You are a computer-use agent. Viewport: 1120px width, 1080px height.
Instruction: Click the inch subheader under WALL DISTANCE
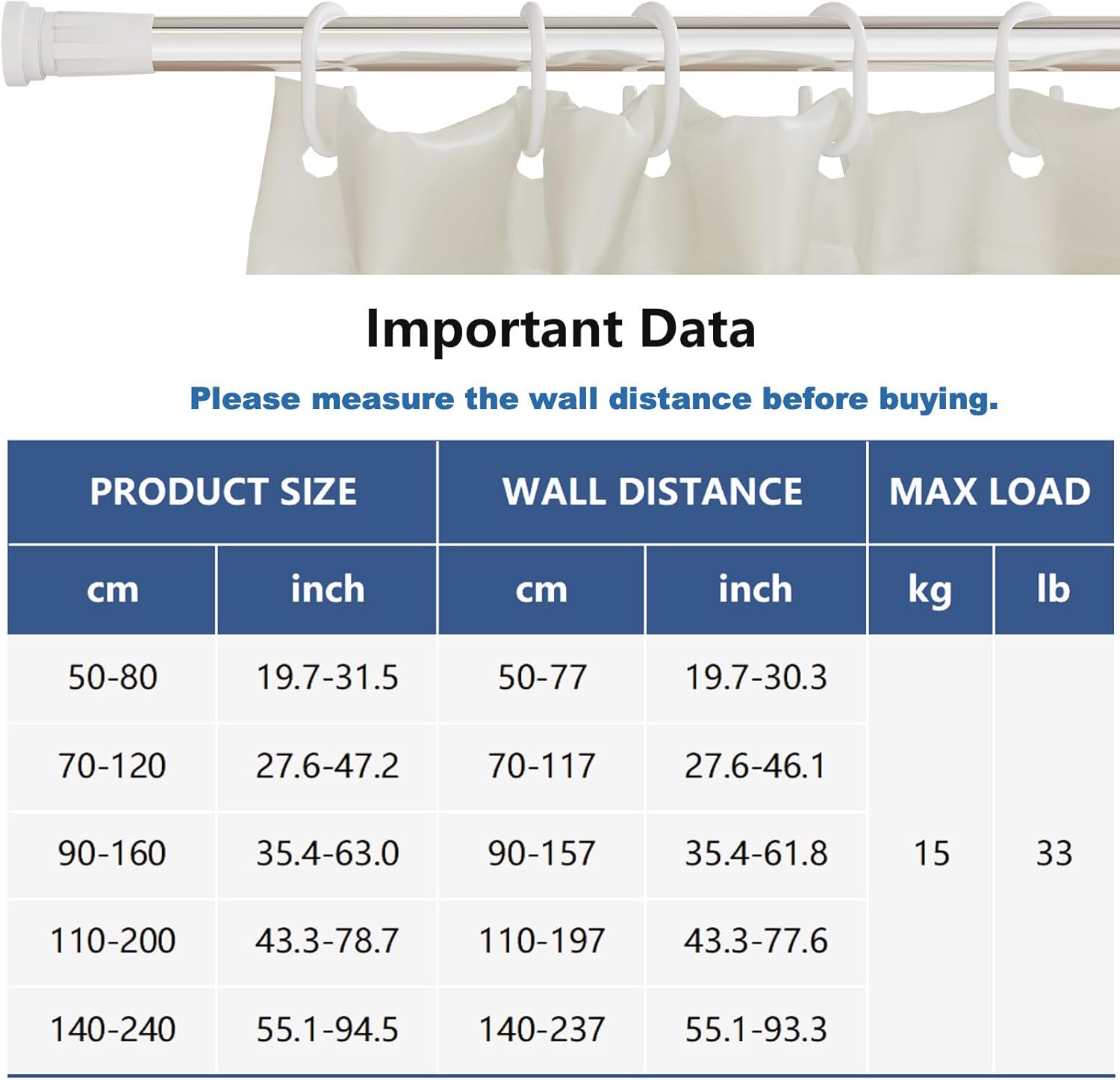coord(756,590)
